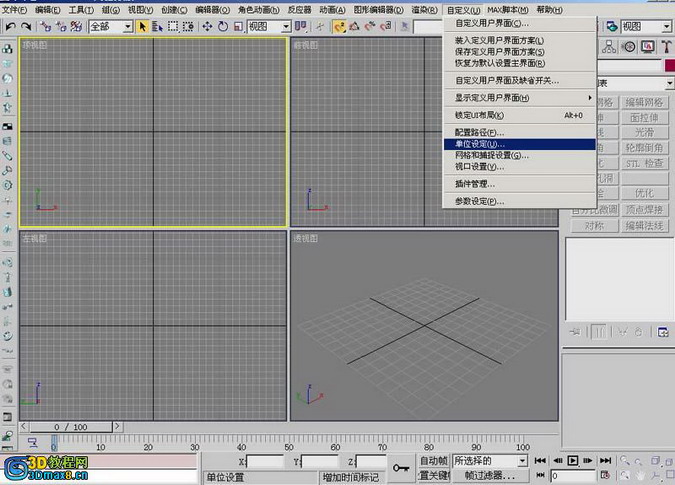This screenshot has width=675, height=485.
Task: Click the time slider showing 0 / 100
Action: (71, 427)
